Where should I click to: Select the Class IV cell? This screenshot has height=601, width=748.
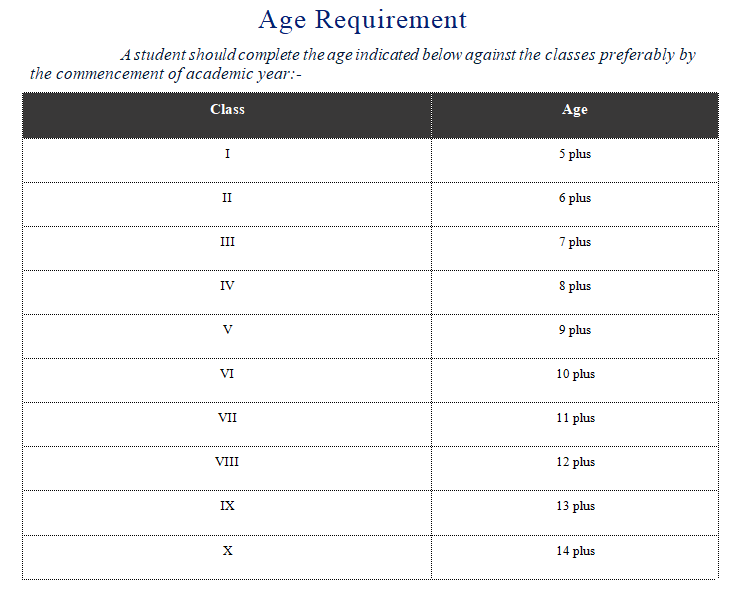tap(227, 292)
